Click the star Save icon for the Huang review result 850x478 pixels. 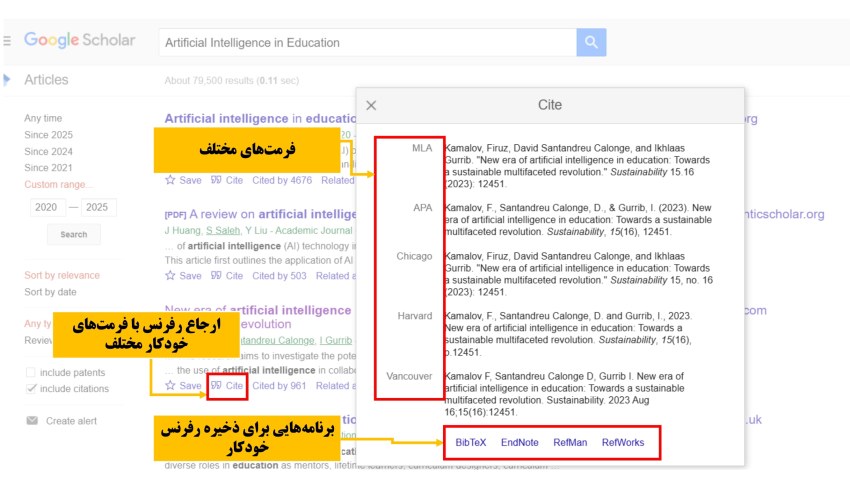click(170, 275)
